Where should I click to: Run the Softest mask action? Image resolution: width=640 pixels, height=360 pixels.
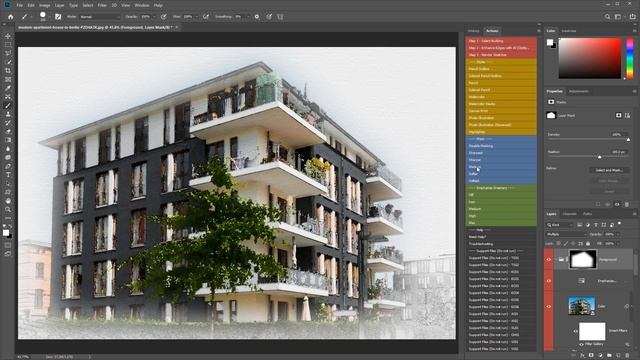click(x=501, y=180)
